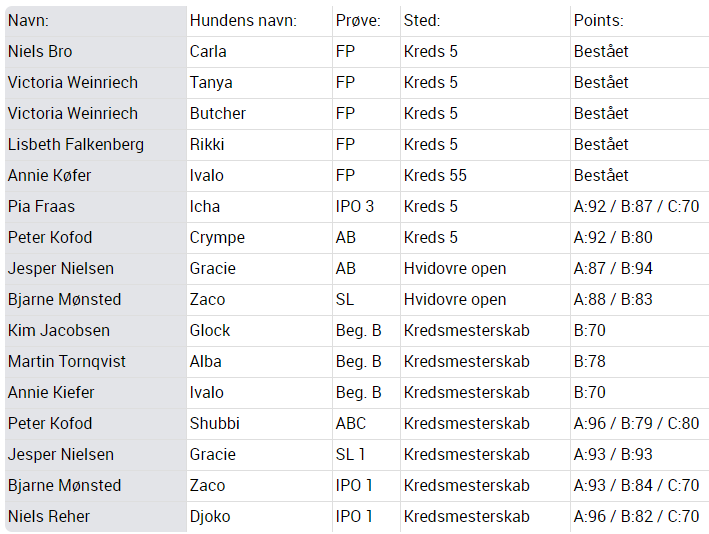This screenshot has width=709, height=534.
Task: Select Annie Kiefer name cell
Action: tap(96, 392)
